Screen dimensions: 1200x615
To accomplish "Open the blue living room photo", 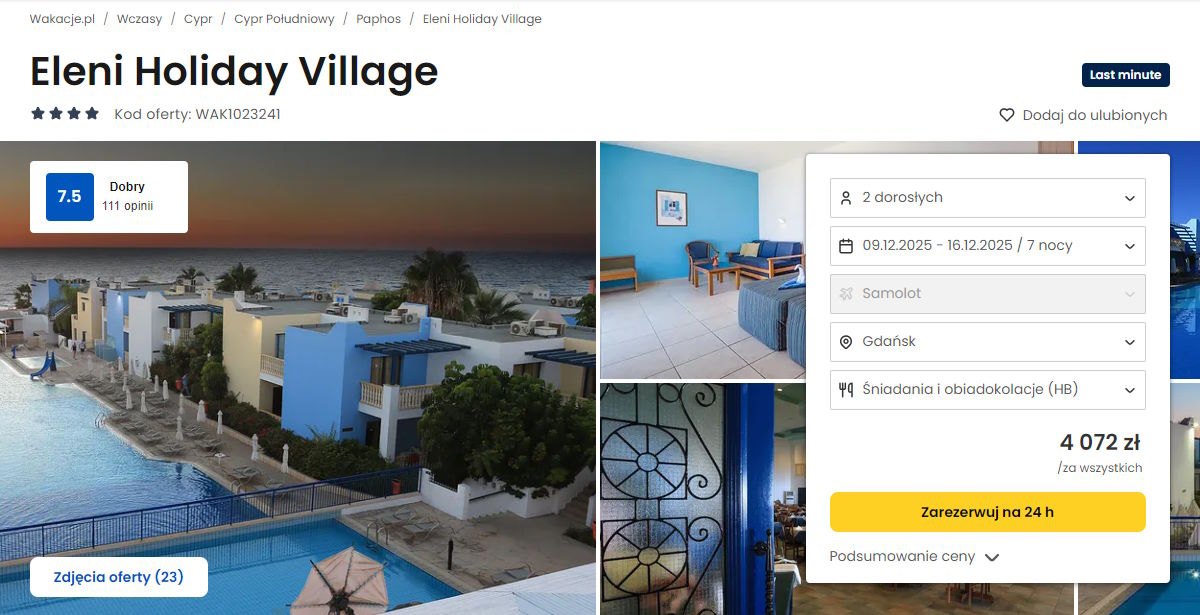I will [x=703, y=260].
